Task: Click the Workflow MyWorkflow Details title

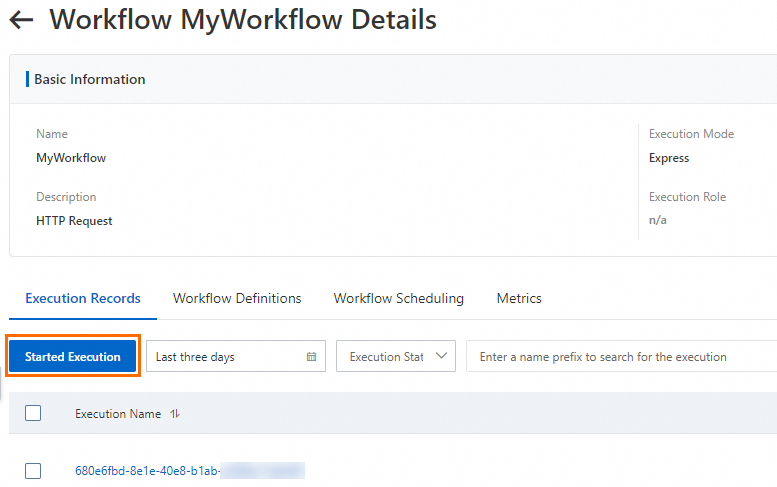Action: pos(243,20)
